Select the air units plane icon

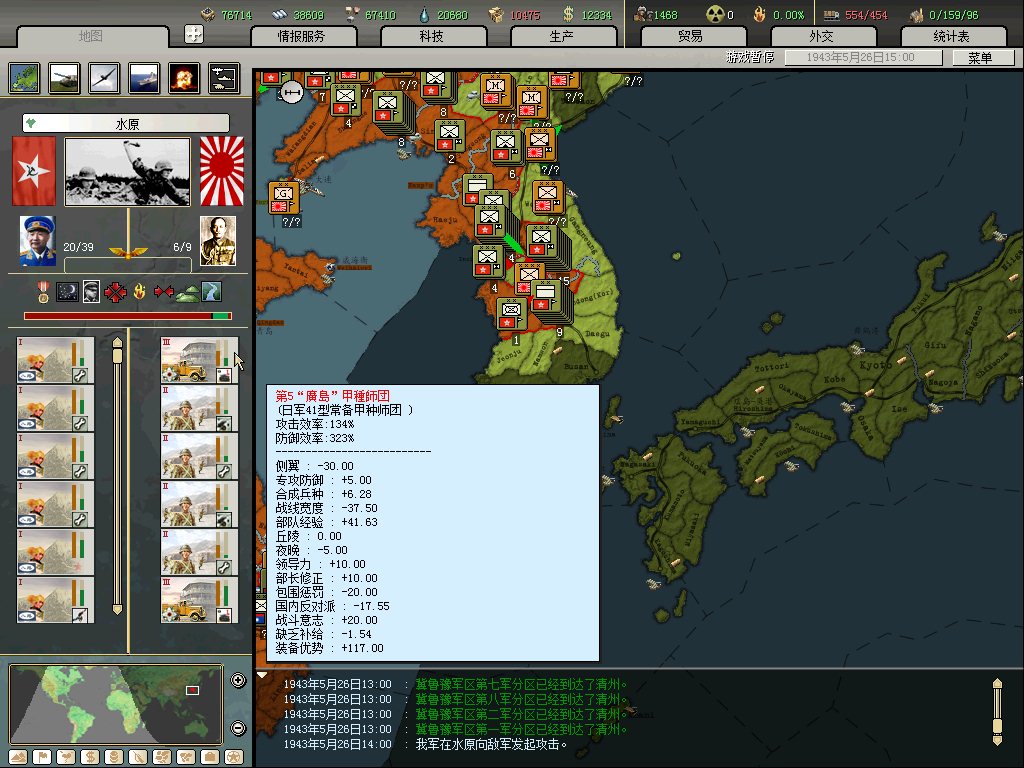[x=104, y=77]
